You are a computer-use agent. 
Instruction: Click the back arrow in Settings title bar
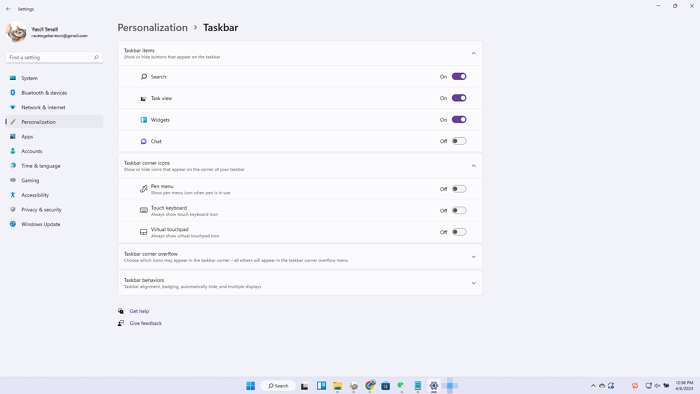[x=8, y=9]
